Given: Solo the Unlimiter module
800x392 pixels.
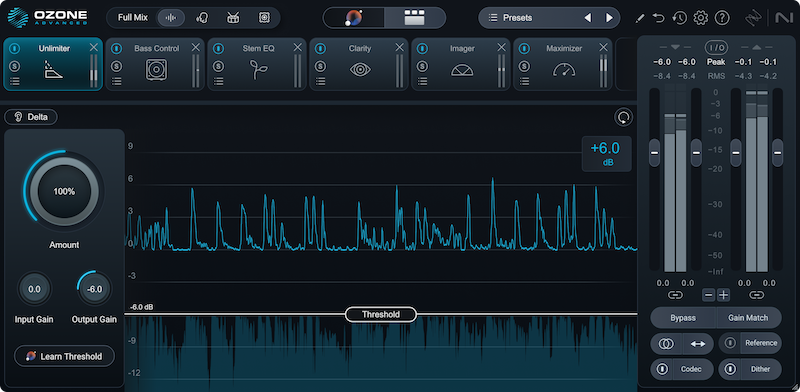Looking at the screenshot, I should click(15, 66).
